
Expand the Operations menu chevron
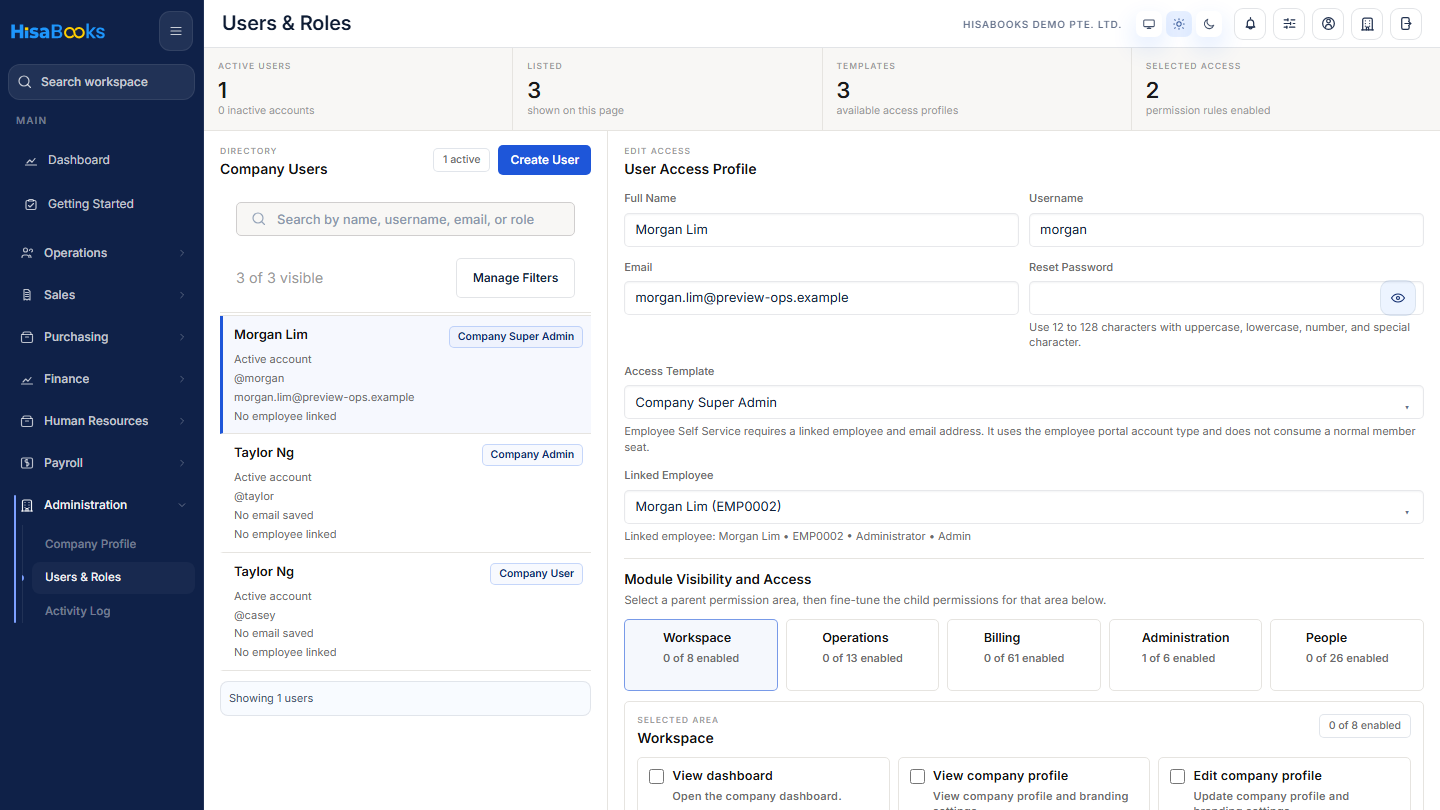point(182,253)
